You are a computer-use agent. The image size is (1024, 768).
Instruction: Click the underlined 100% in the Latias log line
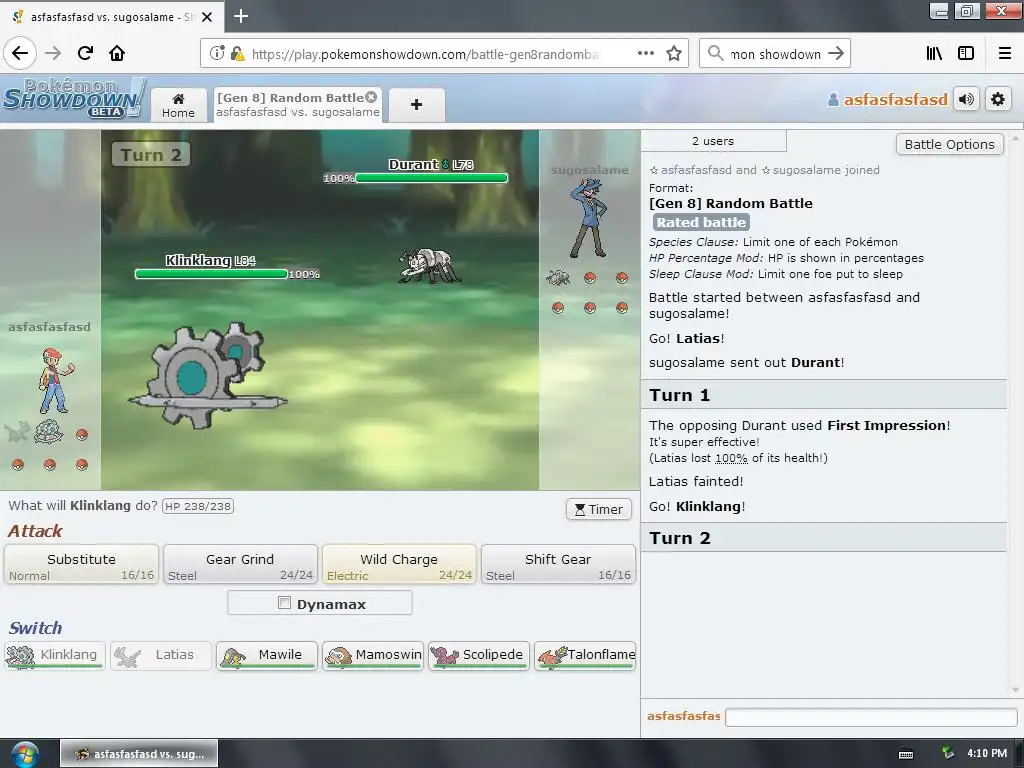tap(731, 458)
